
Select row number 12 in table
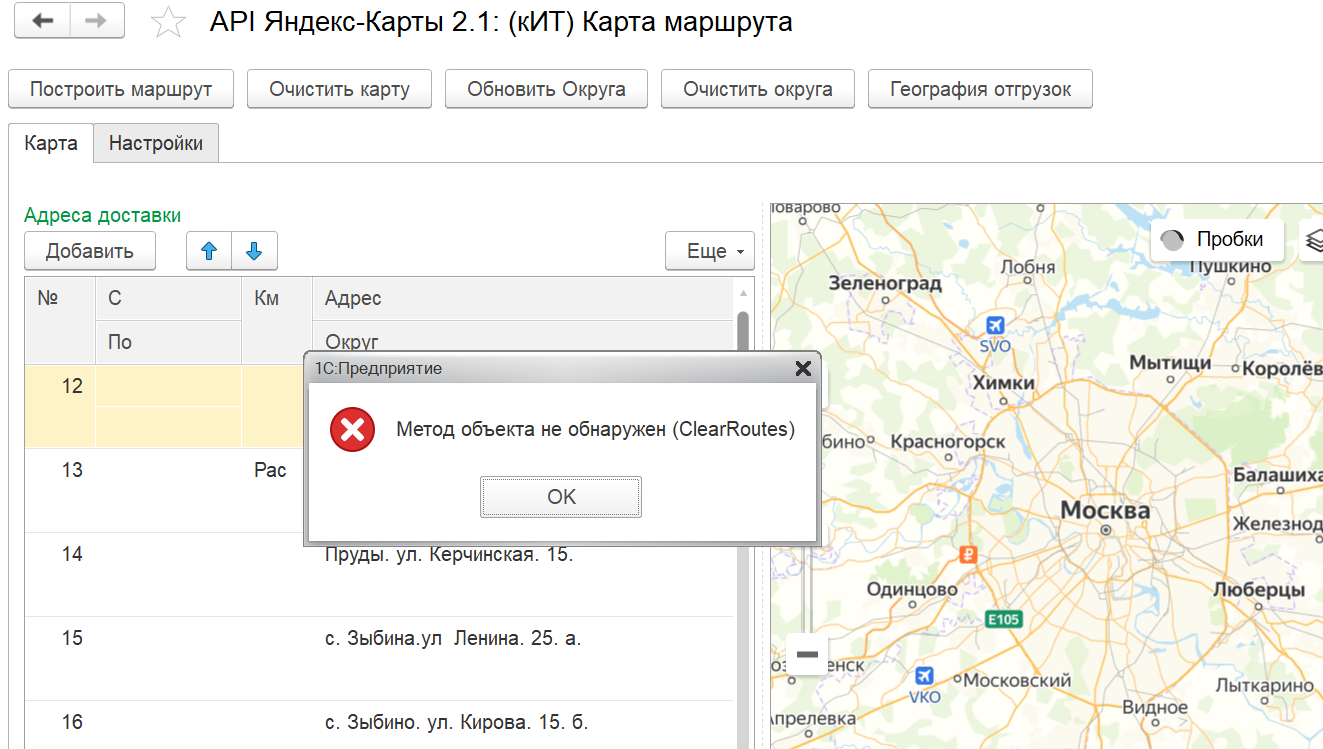72,386
